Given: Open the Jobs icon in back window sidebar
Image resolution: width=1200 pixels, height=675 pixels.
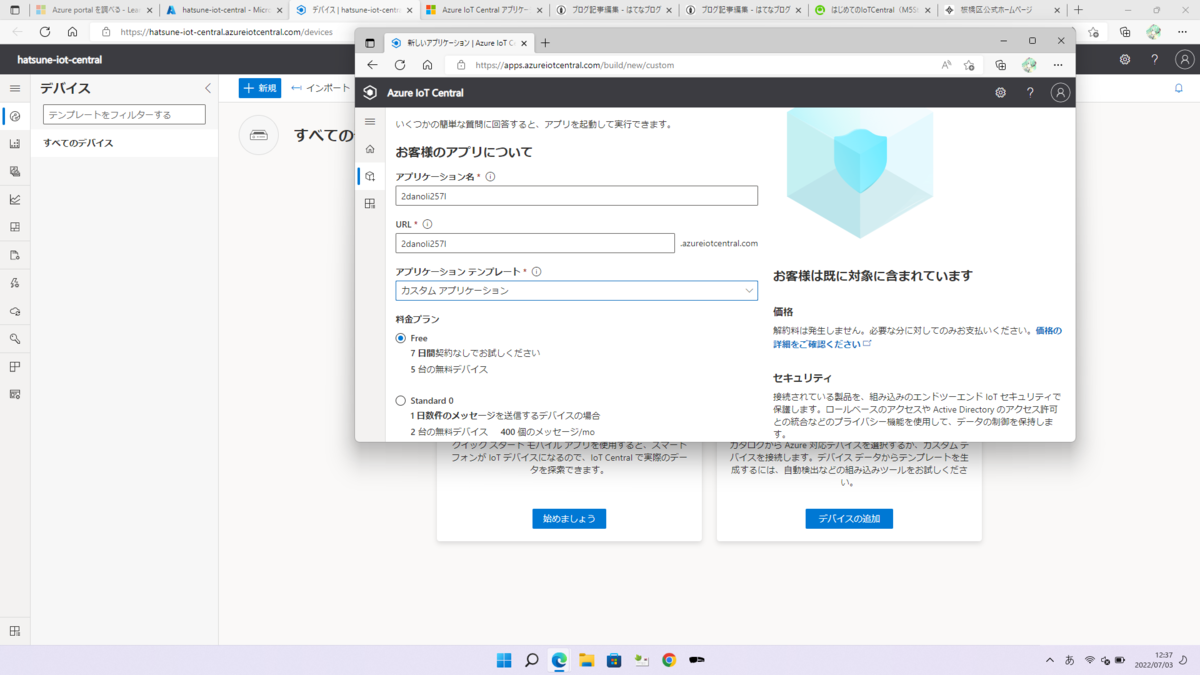Looking at the screenshot, I should [x=15, y=255].
